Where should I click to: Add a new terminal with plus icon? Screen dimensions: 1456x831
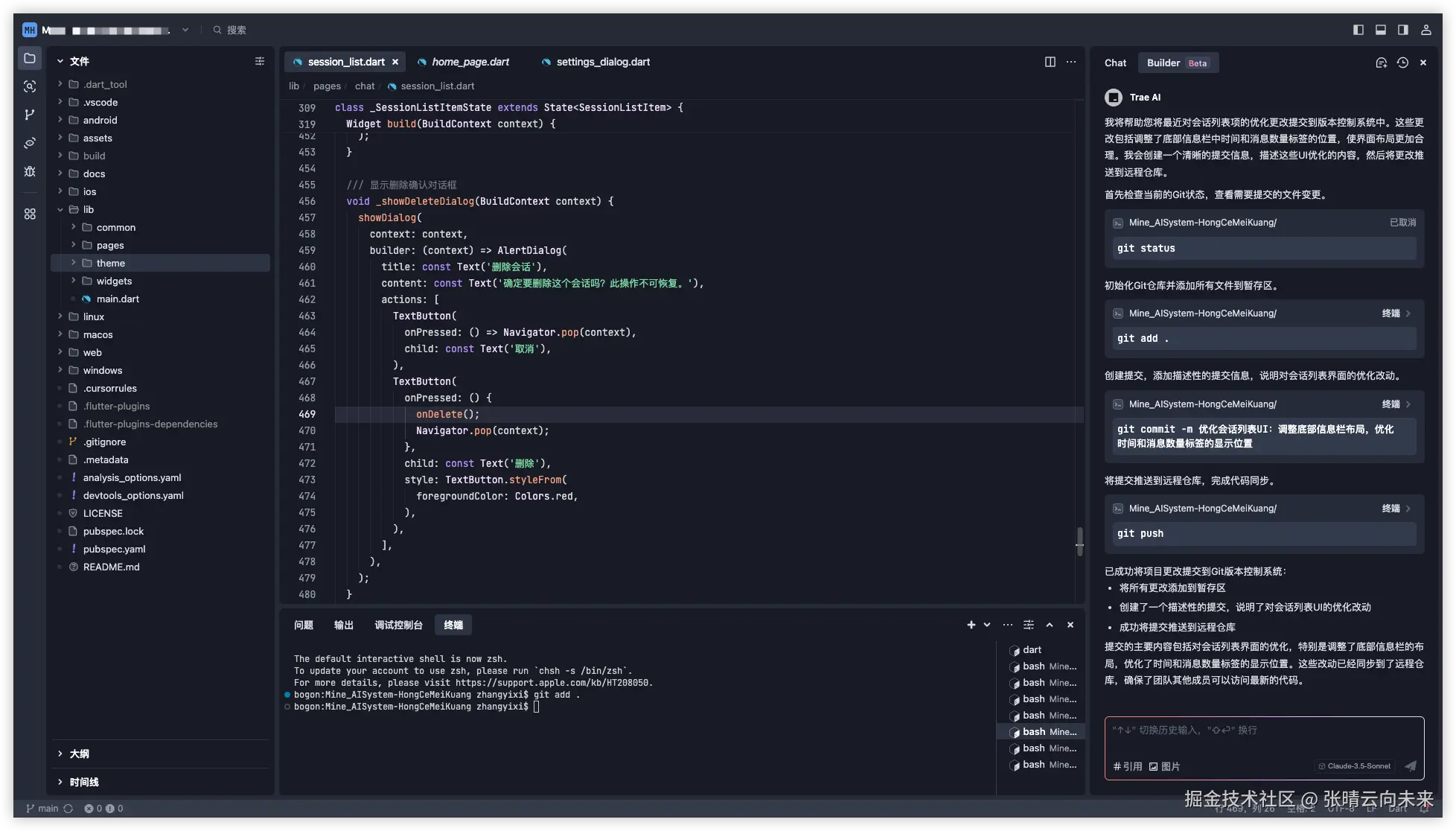click(971, 625)
